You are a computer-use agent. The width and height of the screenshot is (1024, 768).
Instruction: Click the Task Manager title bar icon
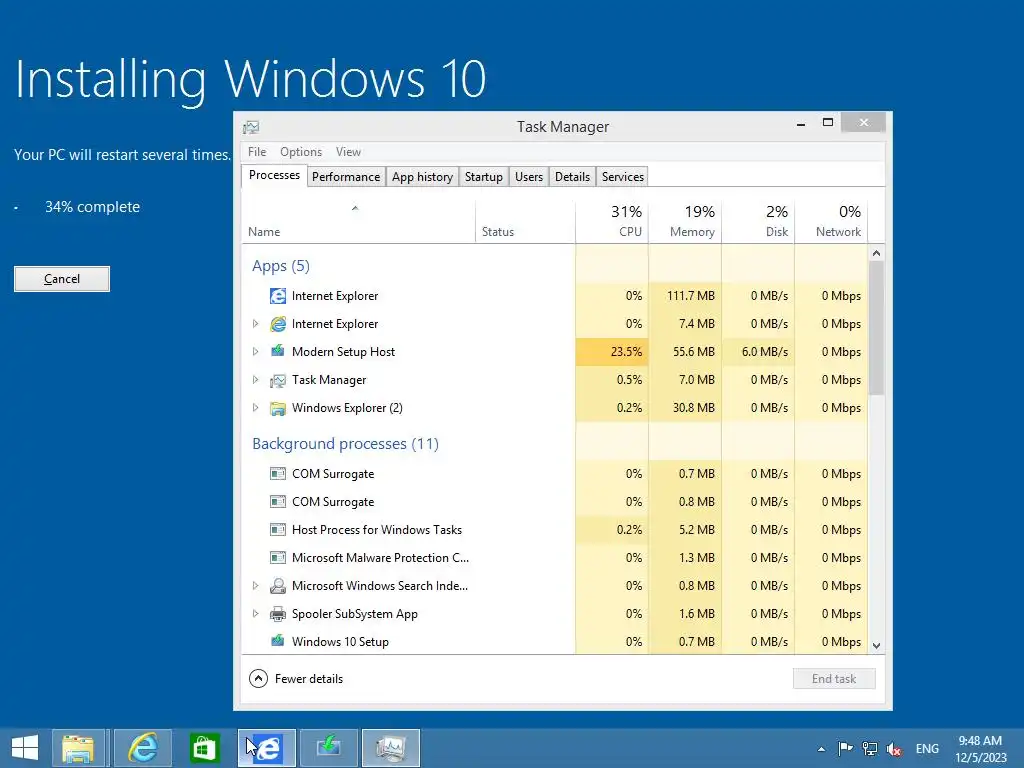click(x=251, y=127)
